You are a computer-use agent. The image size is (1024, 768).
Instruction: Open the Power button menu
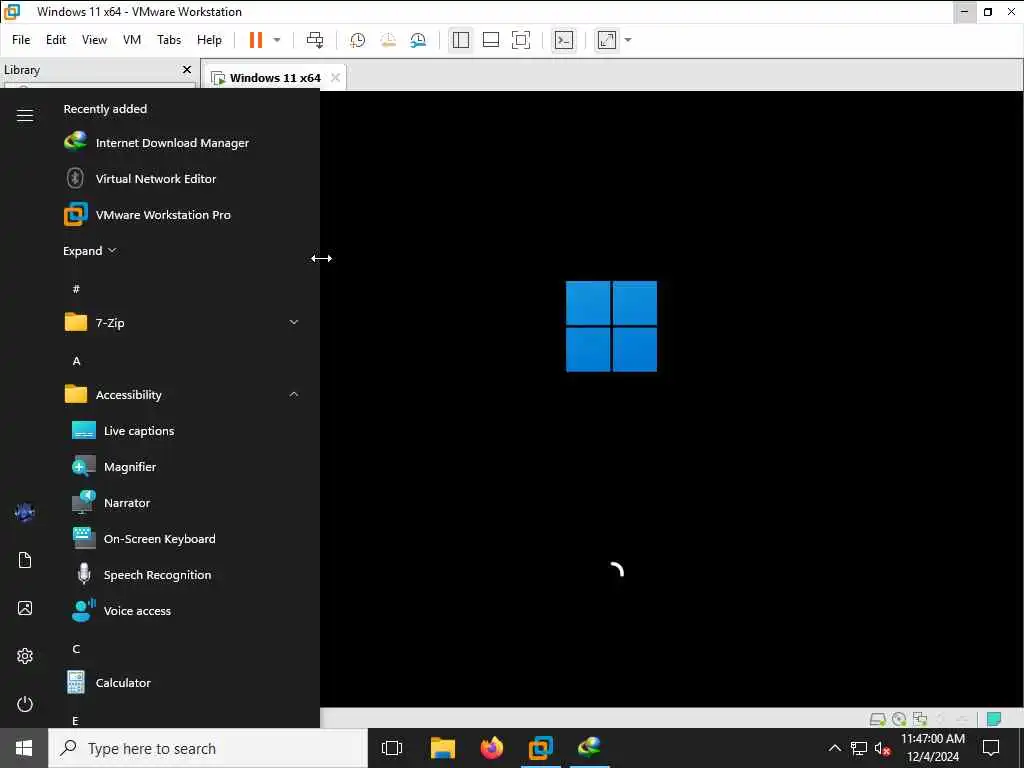25,704
